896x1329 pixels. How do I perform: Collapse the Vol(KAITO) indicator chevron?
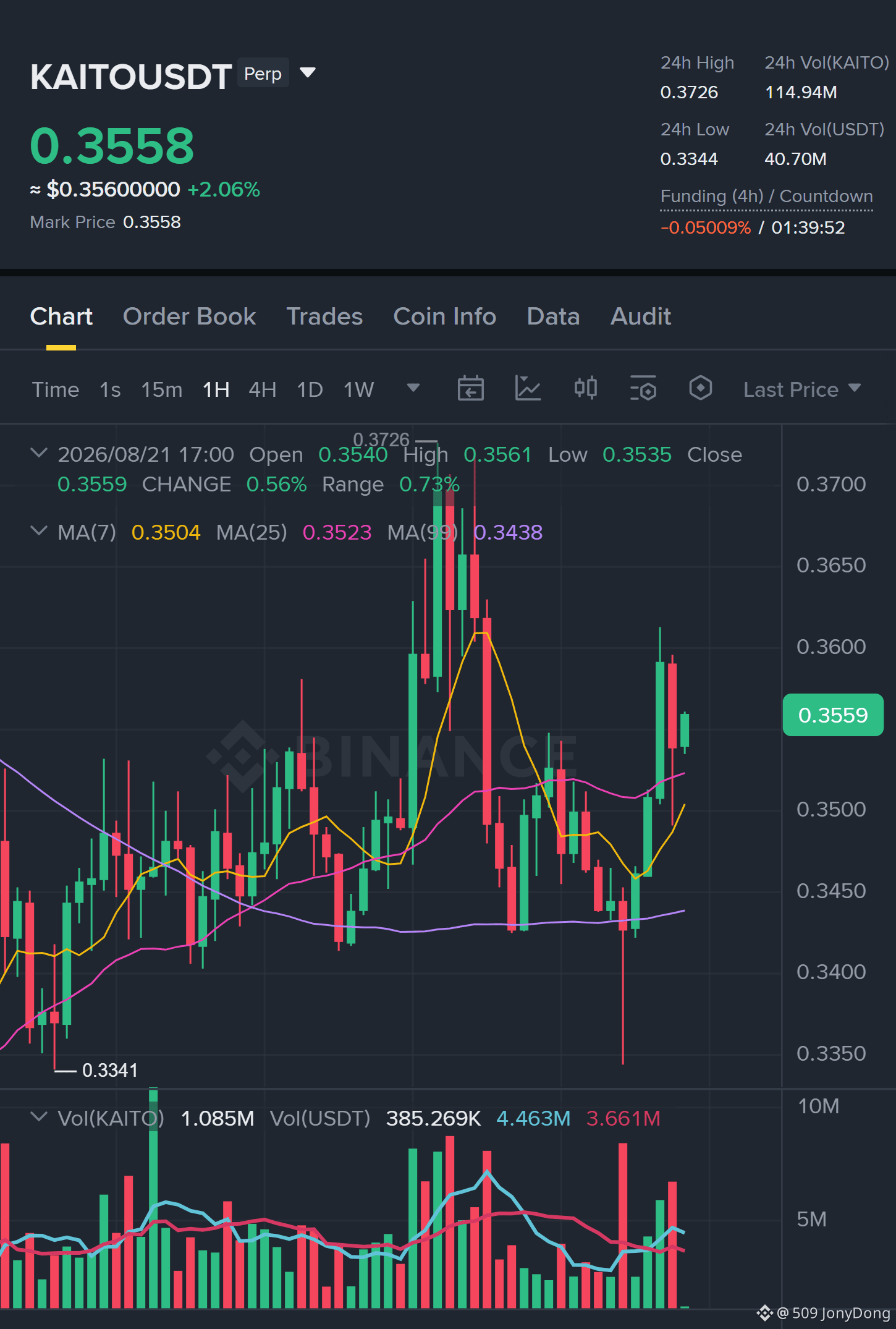39,1117
